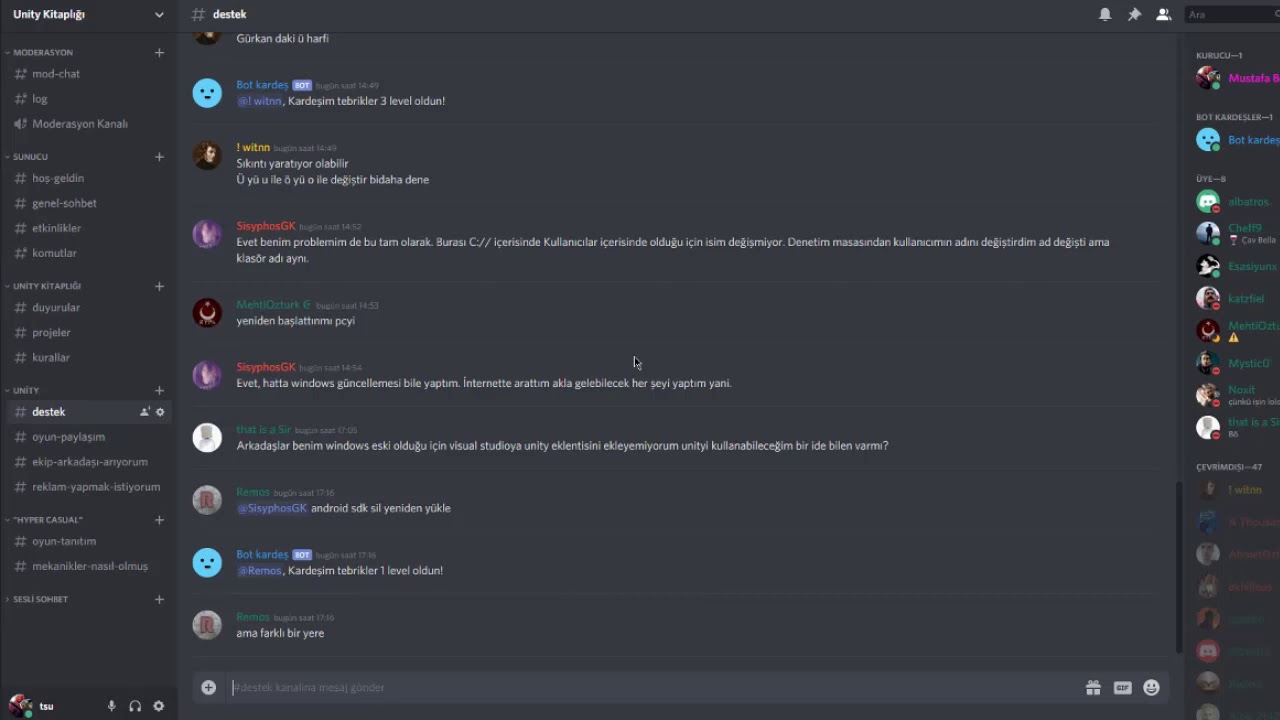Create invite for destek channel
This screenshot has width=1280, height=720.
coord(145,412)
